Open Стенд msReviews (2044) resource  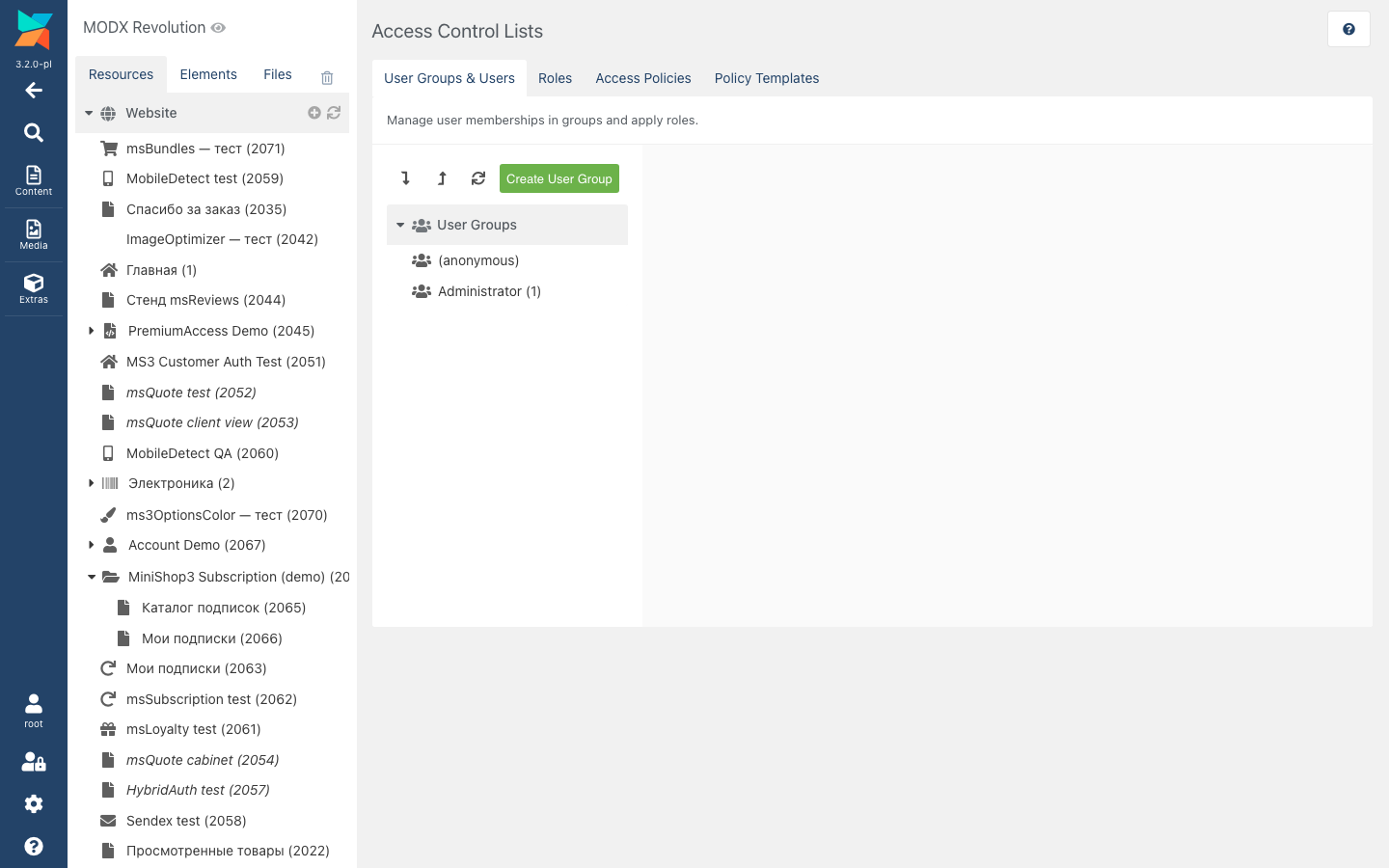tap(205, 300)
